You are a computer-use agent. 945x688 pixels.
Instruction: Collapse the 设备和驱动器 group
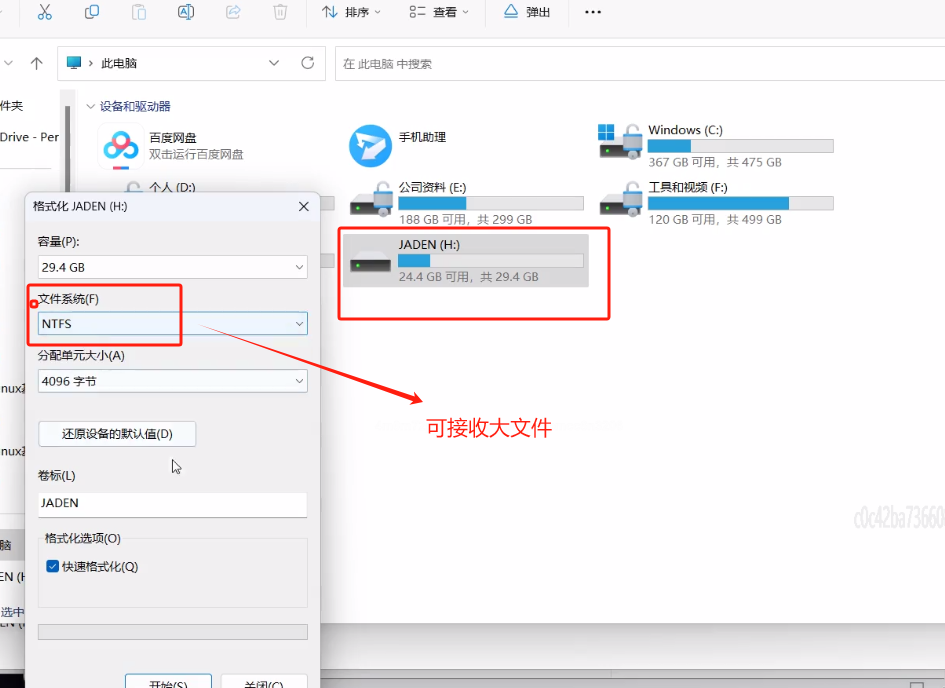[90, 107]
